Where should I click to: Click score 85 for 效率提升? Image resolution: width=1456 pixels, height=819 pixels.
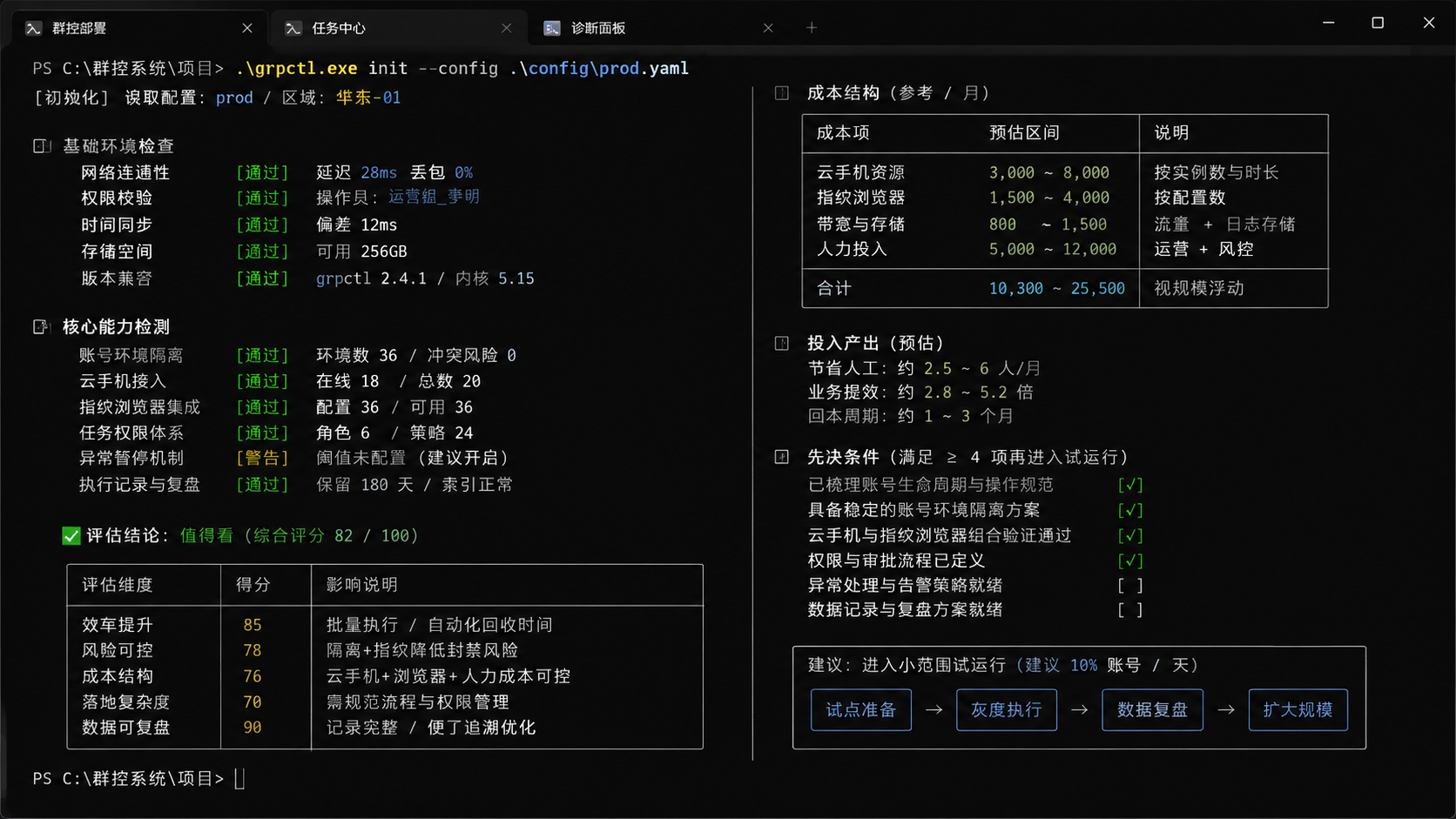(x=253, y=625)
